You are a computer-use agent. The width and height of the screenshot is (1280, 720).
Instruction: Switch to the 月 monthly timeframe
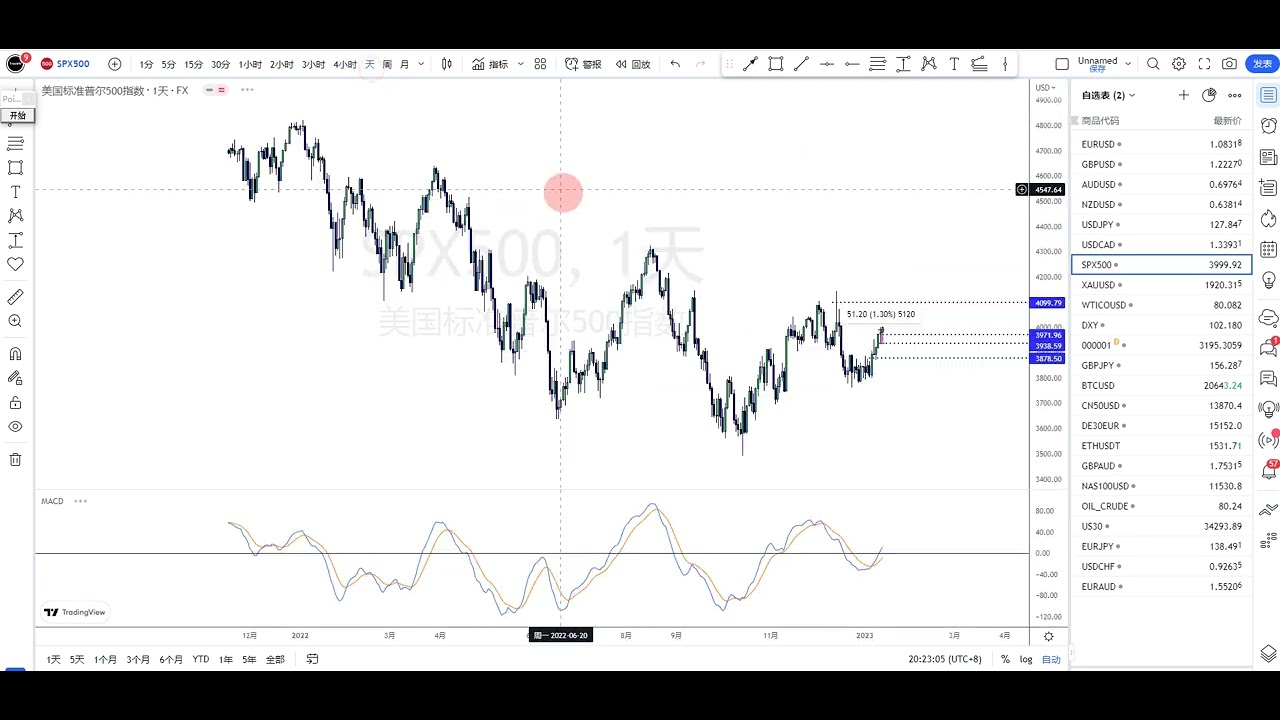pyautogui.click(x=404, y=64)
